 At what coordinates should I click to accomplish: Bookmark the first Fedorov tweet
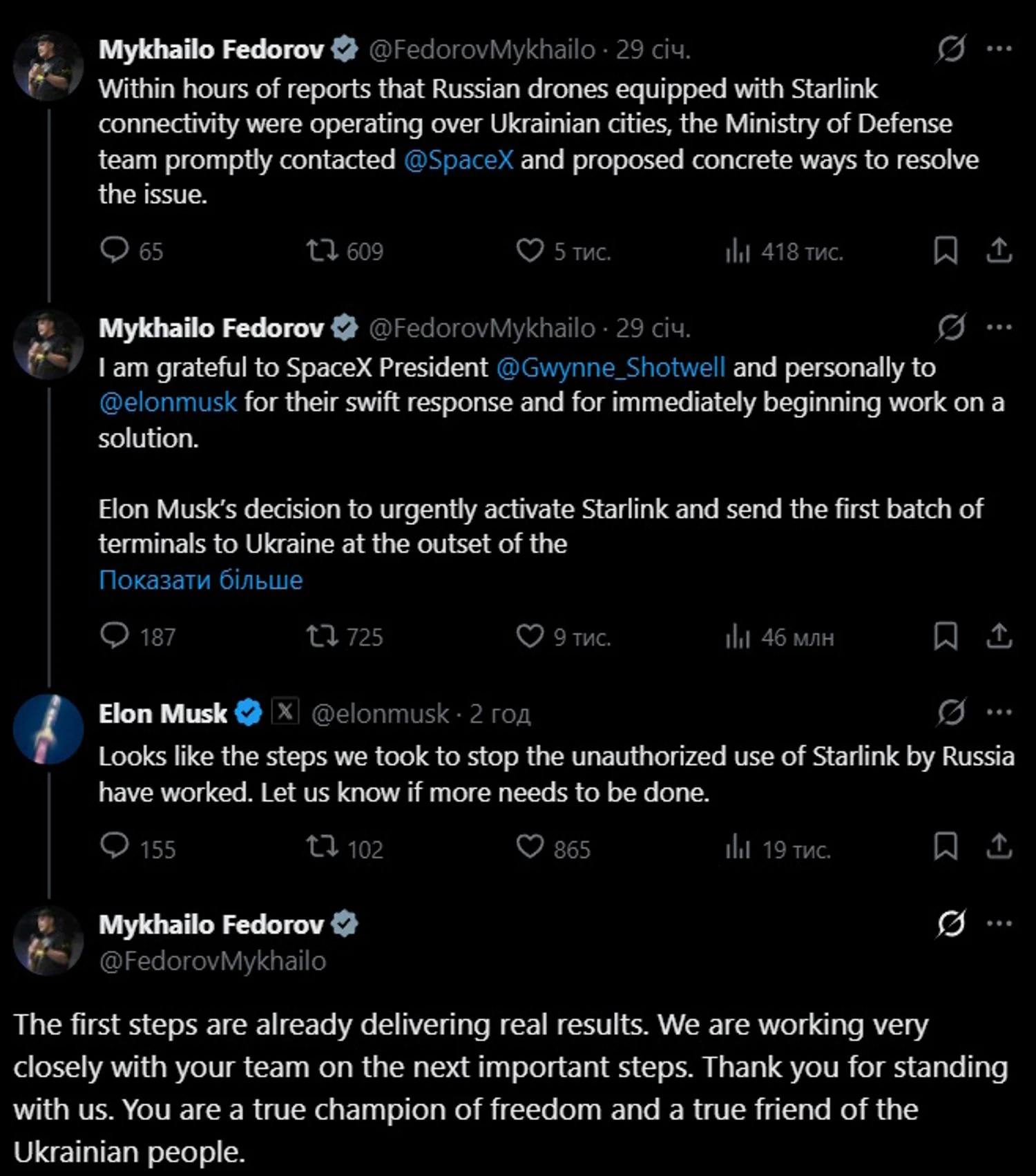tap(945, 250)
